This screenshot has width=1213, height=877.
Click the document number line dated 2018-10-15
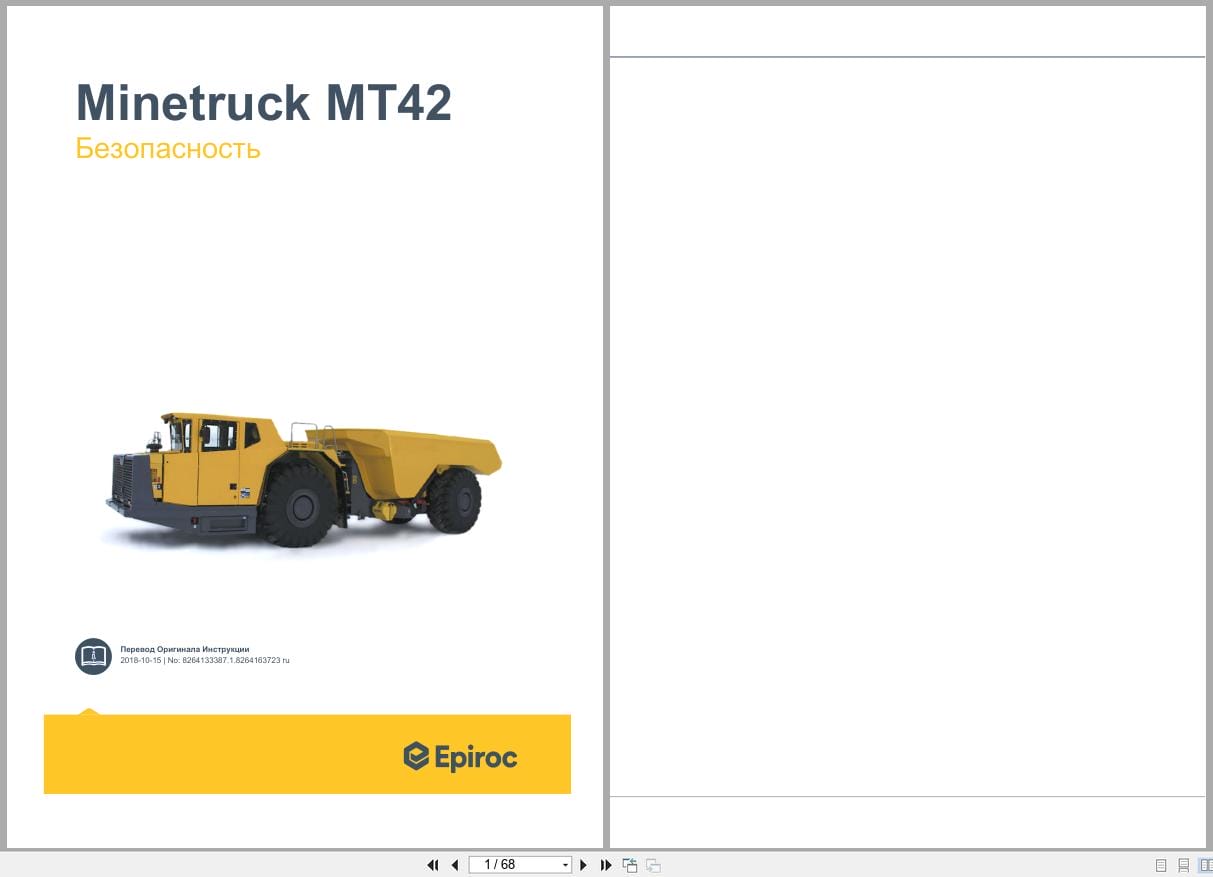[205, 661]
